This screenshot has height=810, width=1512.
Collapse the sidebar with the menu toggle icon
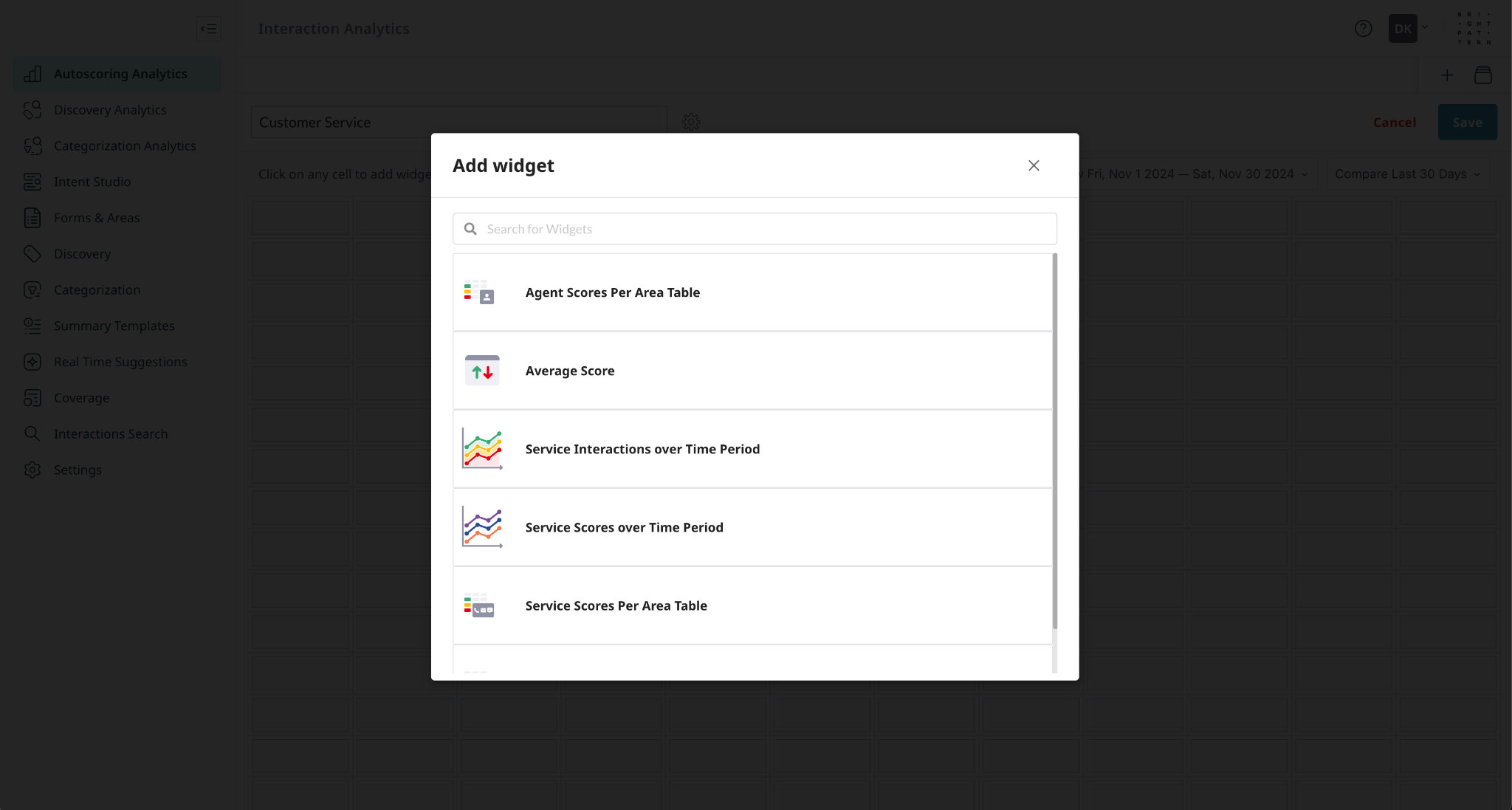pyautogui.click(x=209, y=29)
